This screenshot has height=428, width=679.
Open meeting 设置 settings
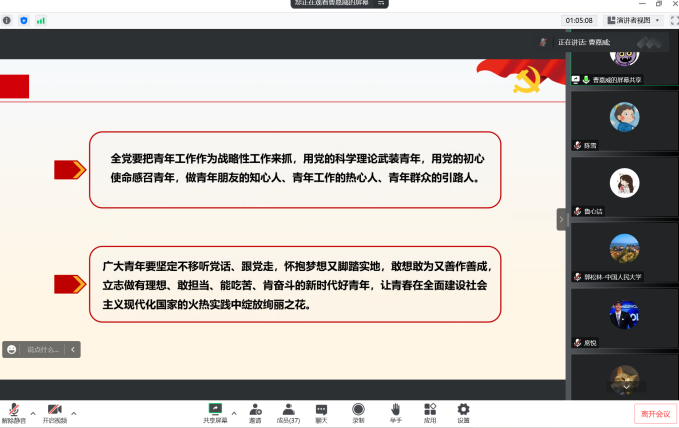click(x=463, y=411)
